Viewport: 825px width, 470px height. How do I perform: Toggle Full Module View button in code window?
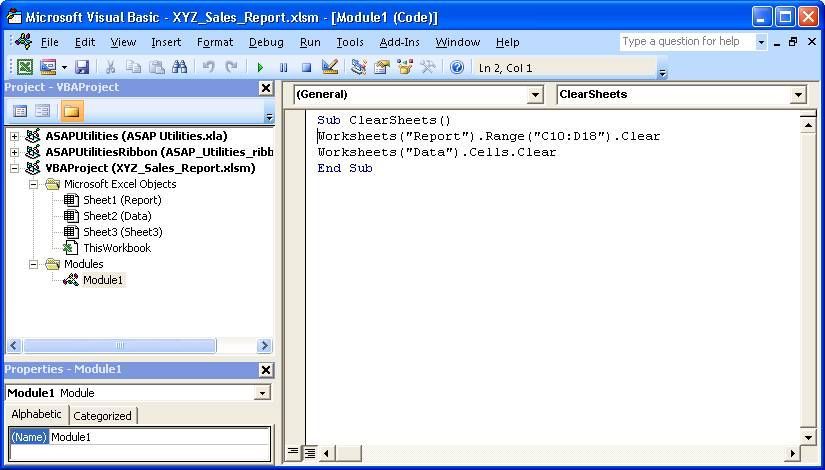point(310,452)
